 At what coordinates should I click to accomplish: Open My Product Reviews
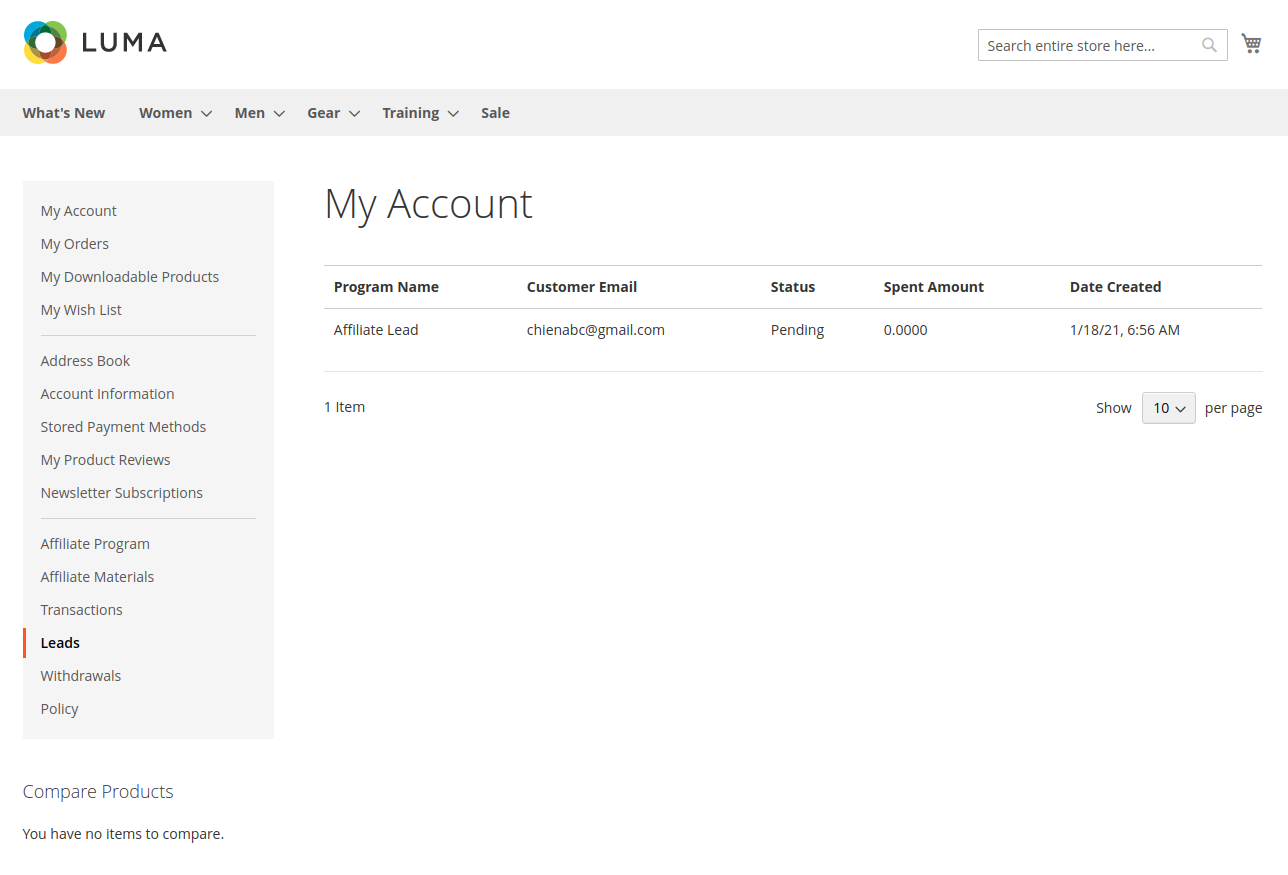pyautogui.click(x=105, y=460)
